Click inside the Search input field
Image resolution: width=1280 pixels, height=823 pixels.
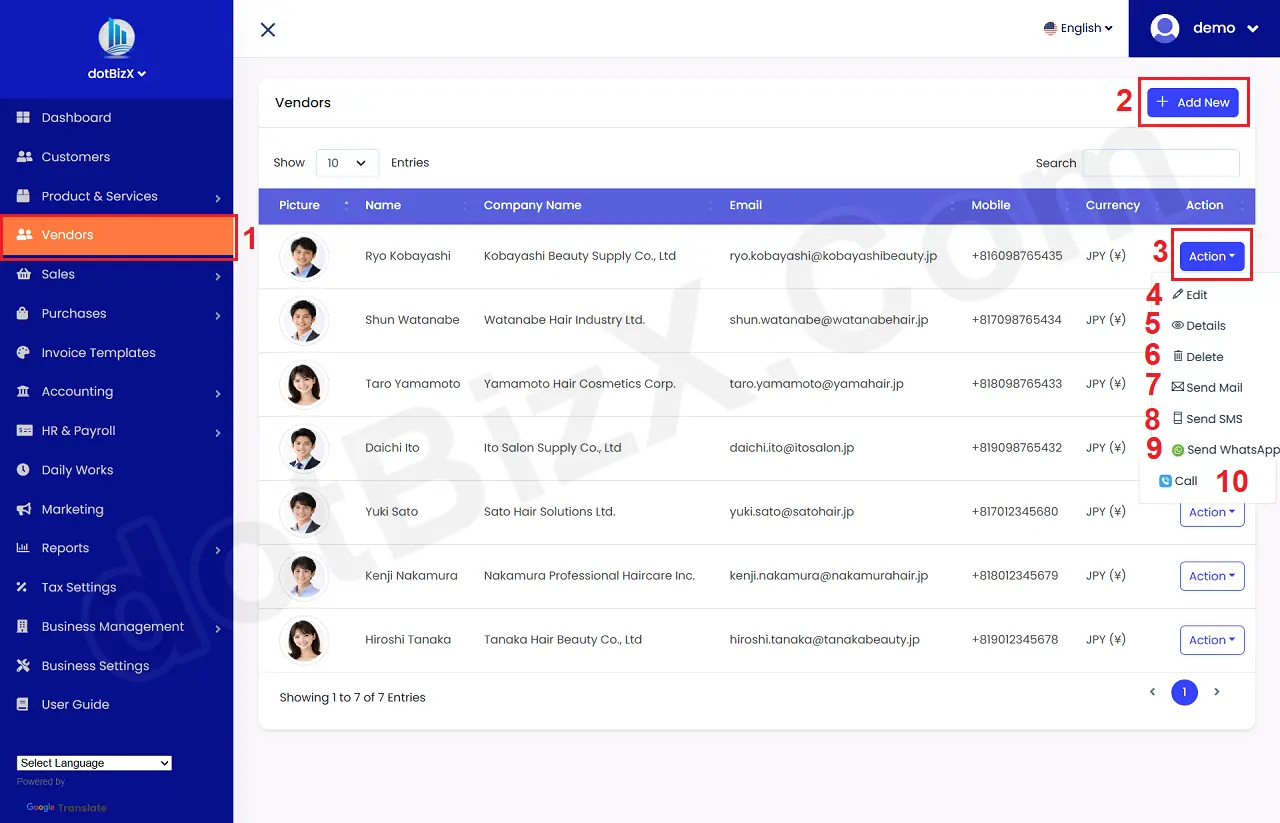1161,163
